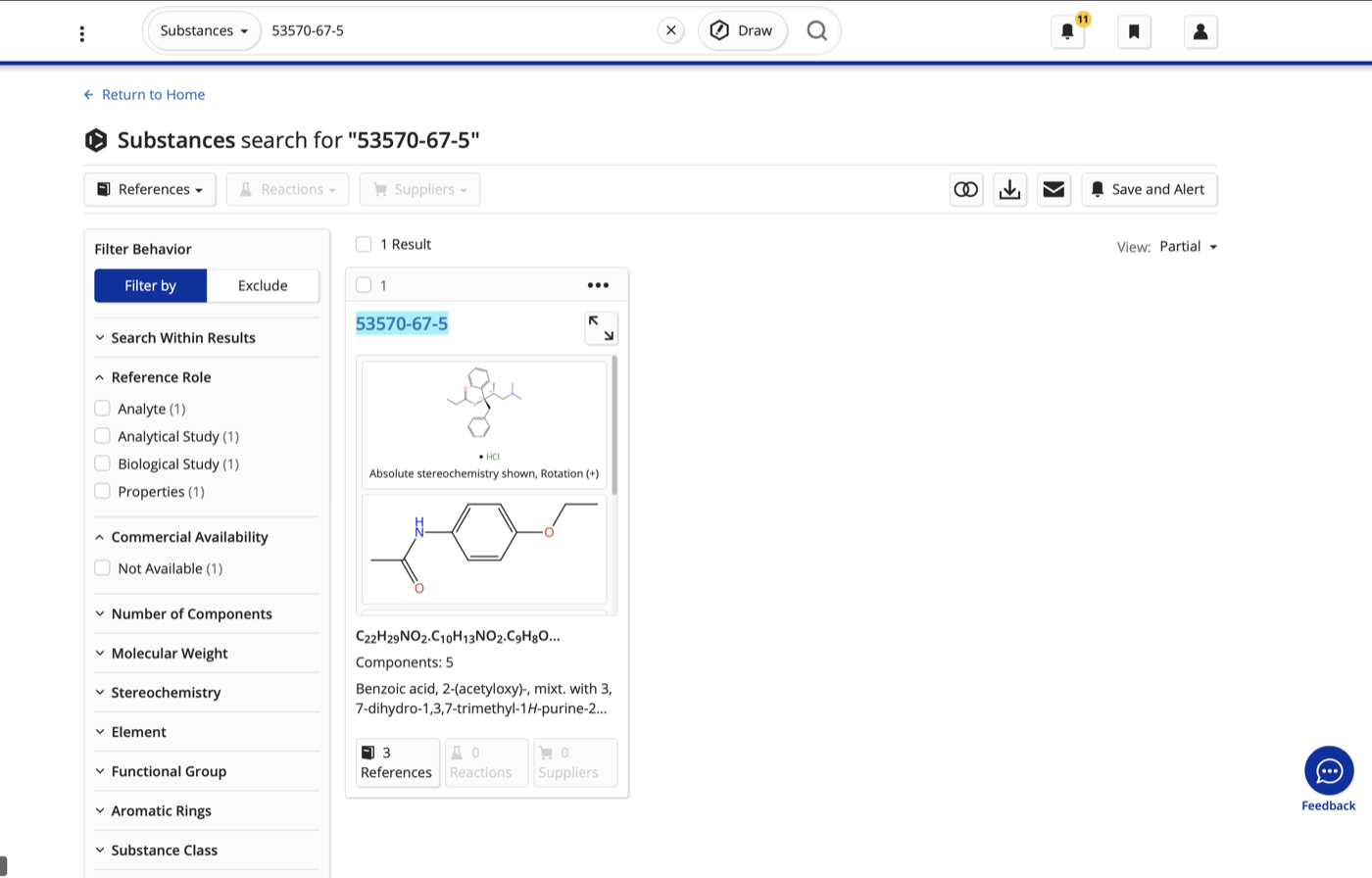Open the Suppliers dropdown
Viewport: 1372px width, 878px height.
[x=419, y=189]
